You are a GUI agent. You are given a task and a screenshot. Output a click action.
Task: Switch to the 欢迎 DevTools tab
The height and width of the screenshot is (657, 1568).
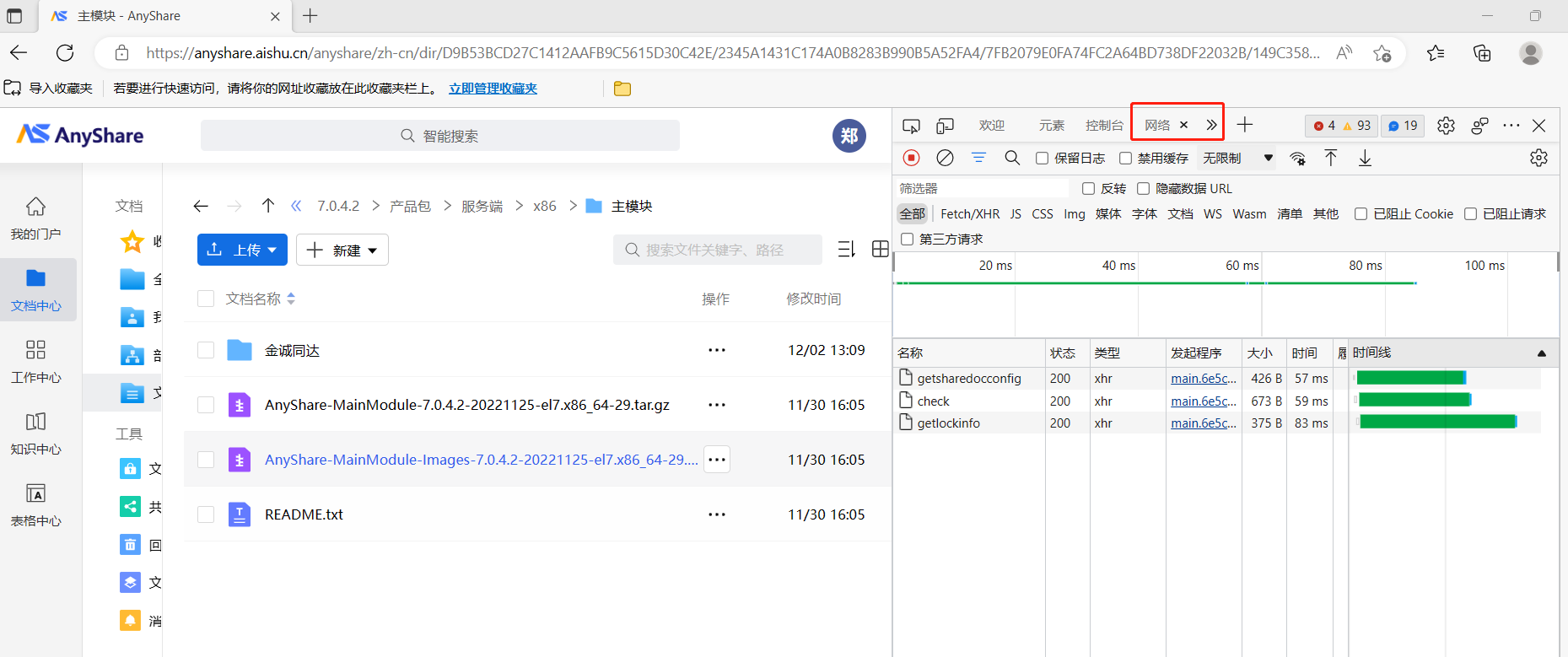coord(992,126)
